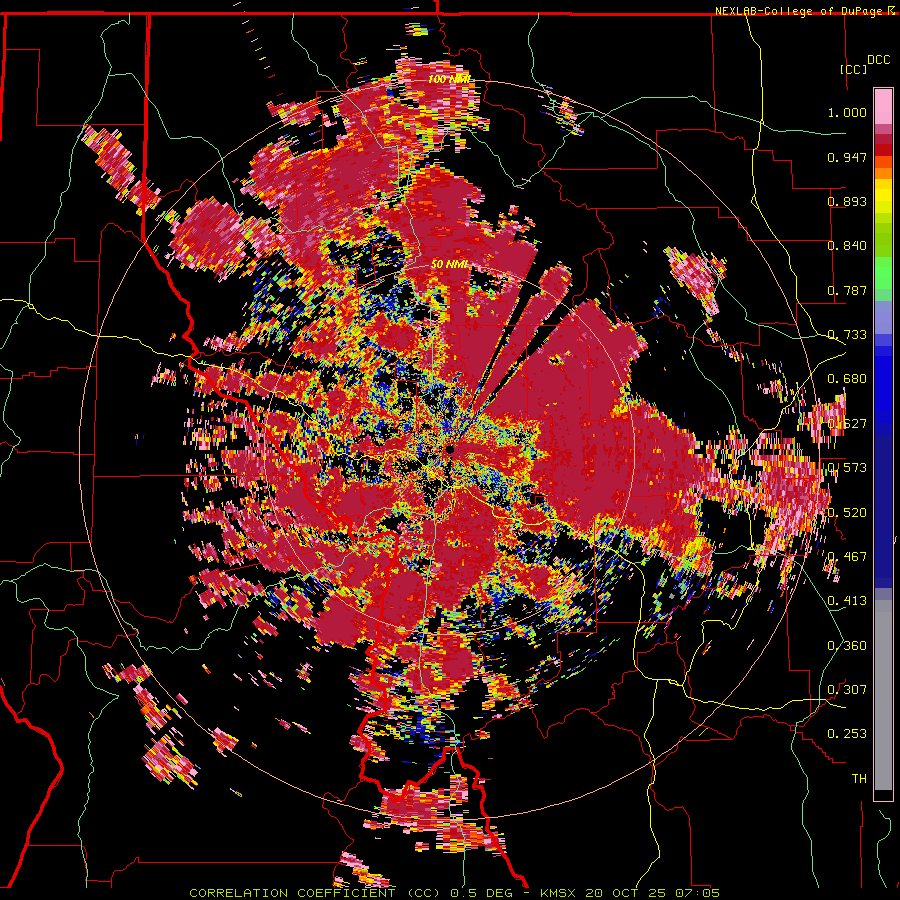Click the 0.893 scale label
The width and height of the screenshot is (900, 900).
pyautogui.click(x=847, y=201)
